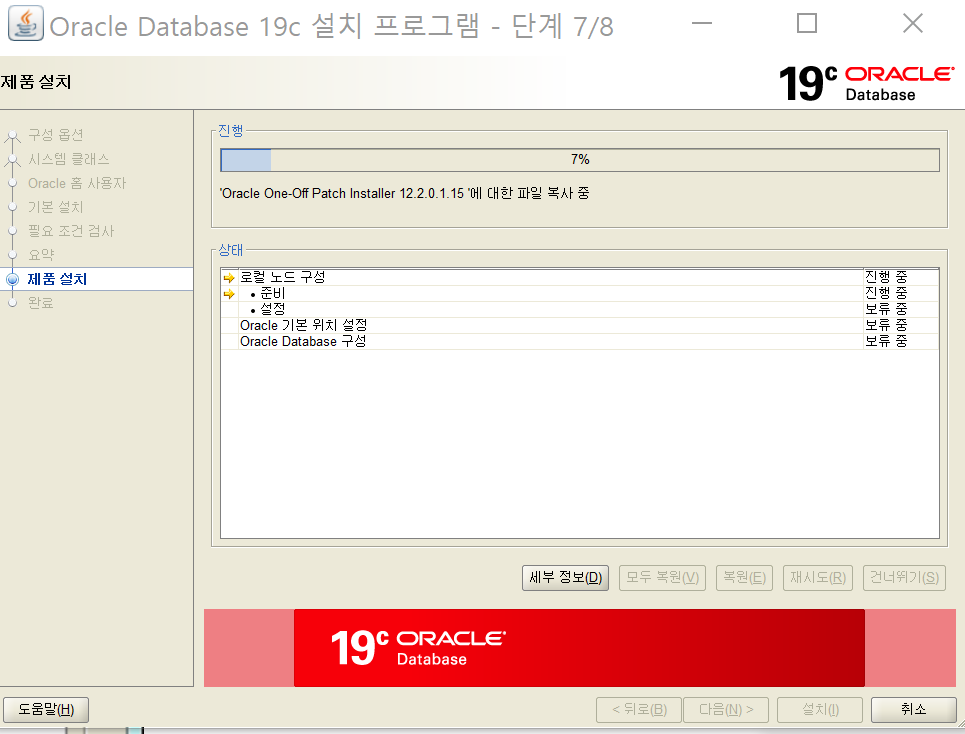Click the 19c Oracle Database header logo
This screenshot has width=965, height=734.
coord(867,84)
